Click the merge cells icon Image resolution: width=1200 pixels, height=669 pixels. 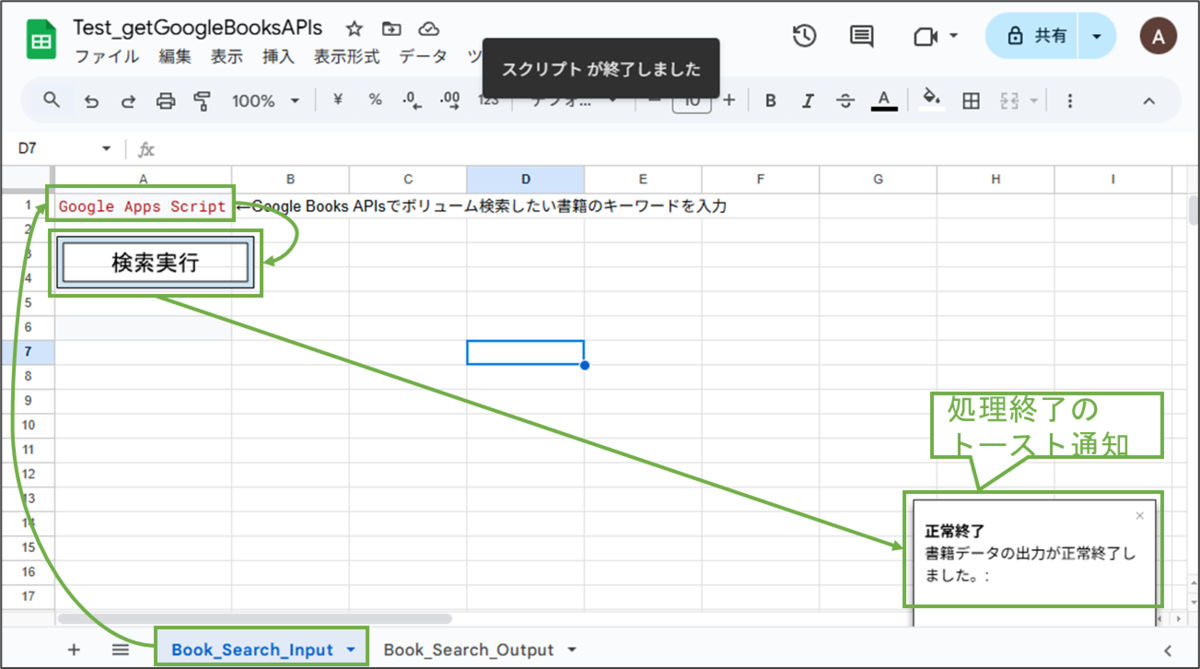[x=1008, y=101]
